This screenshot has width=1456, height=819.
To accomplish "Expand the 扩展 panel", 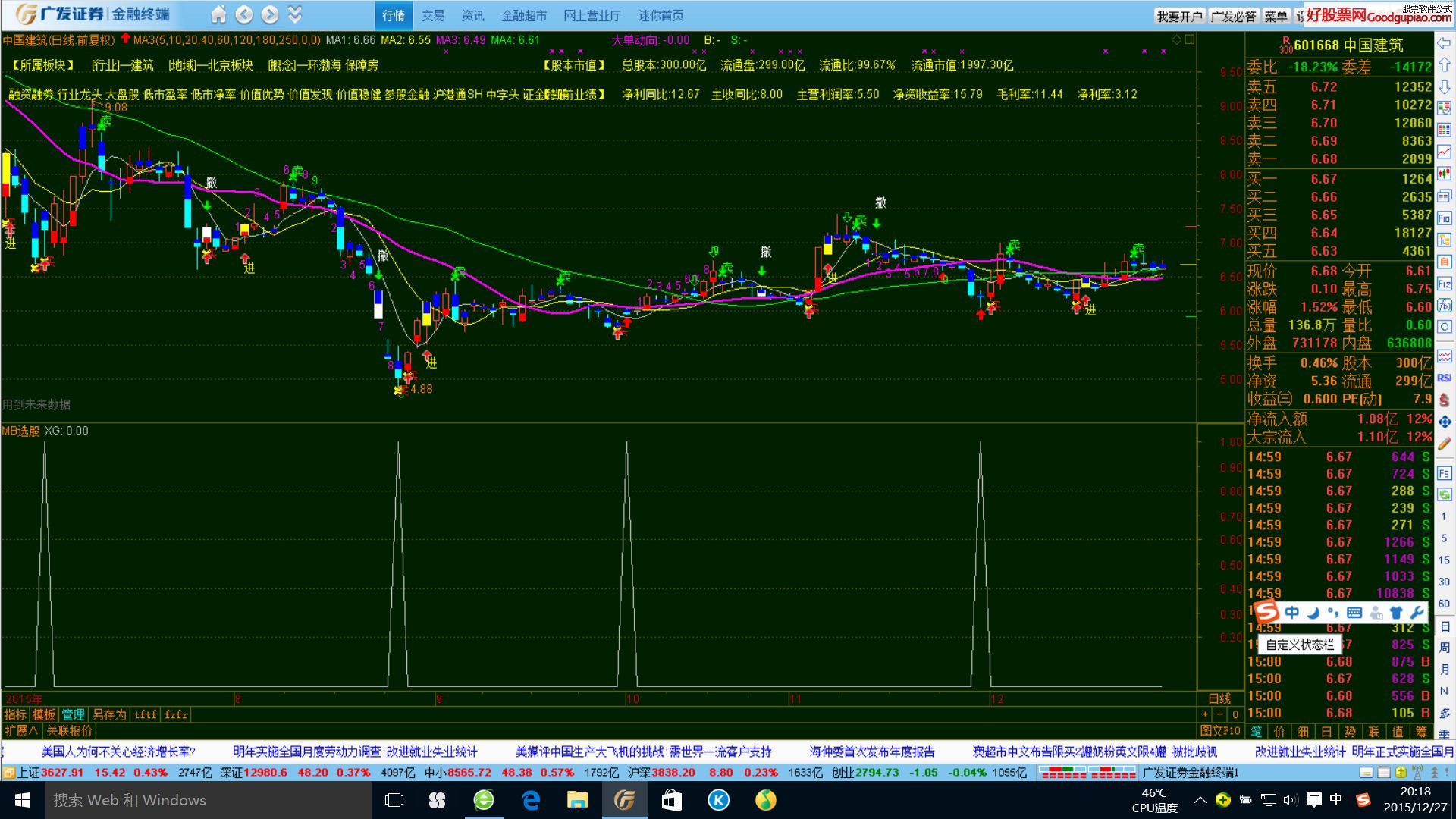I will pyautogui.click(x=20, y=731).
